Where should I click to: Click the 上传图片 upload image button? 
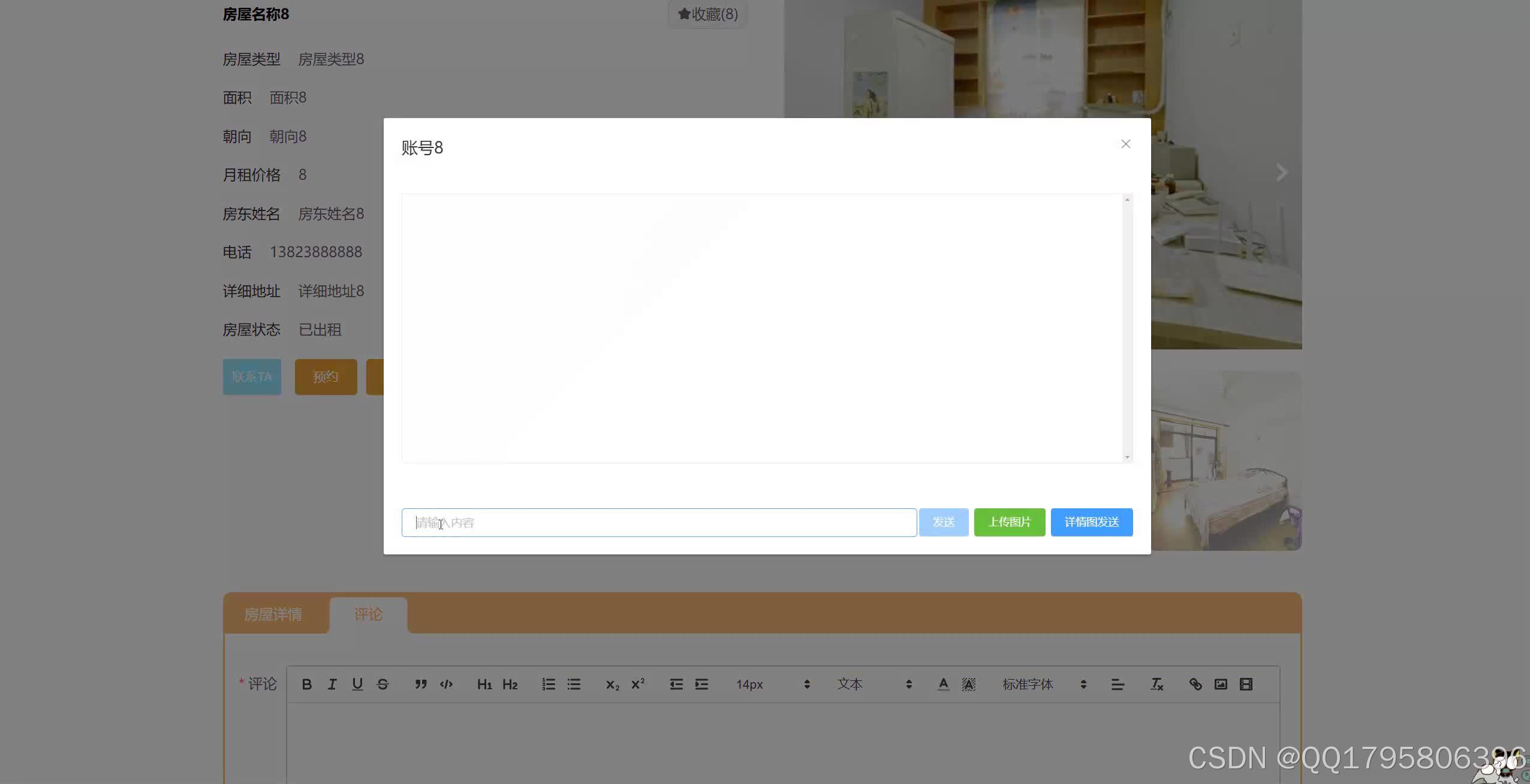coord(1009,522)
